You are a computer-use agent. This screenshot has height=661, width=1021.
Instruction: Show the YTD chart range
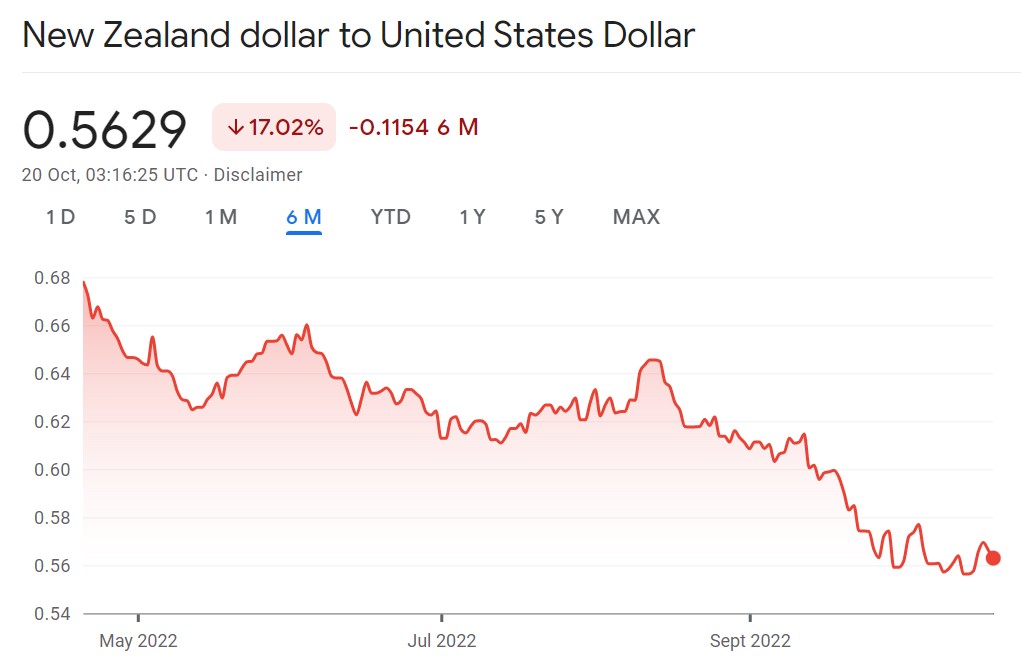[390, 217]
